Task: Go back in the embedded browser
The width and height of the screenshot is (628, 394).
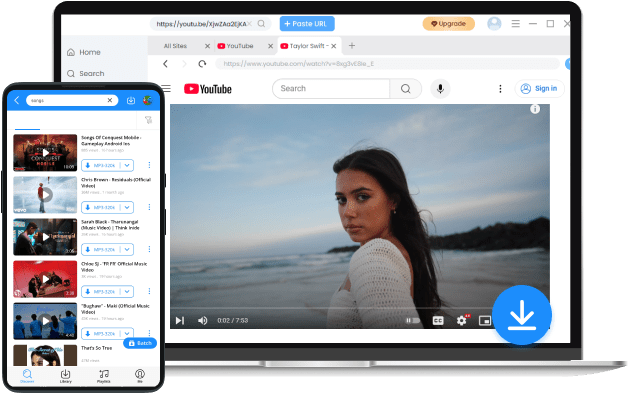Action: click(x=165, y=64)
